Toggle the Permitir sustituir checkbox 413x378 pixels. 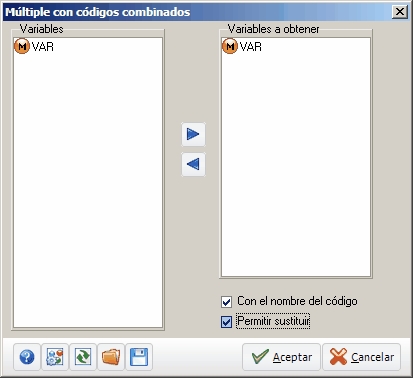point(227,322)
